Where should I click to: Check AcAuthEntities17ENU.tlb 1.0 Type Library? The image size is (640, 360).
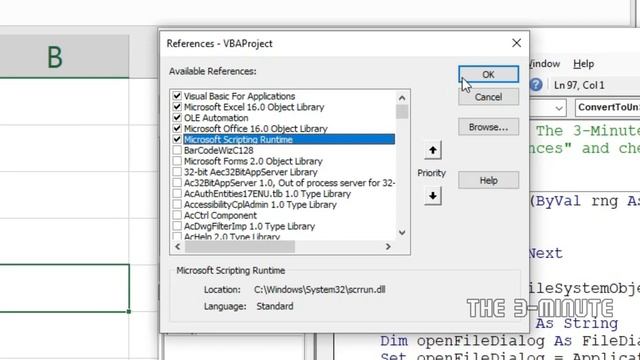click(x=177, y=193)
